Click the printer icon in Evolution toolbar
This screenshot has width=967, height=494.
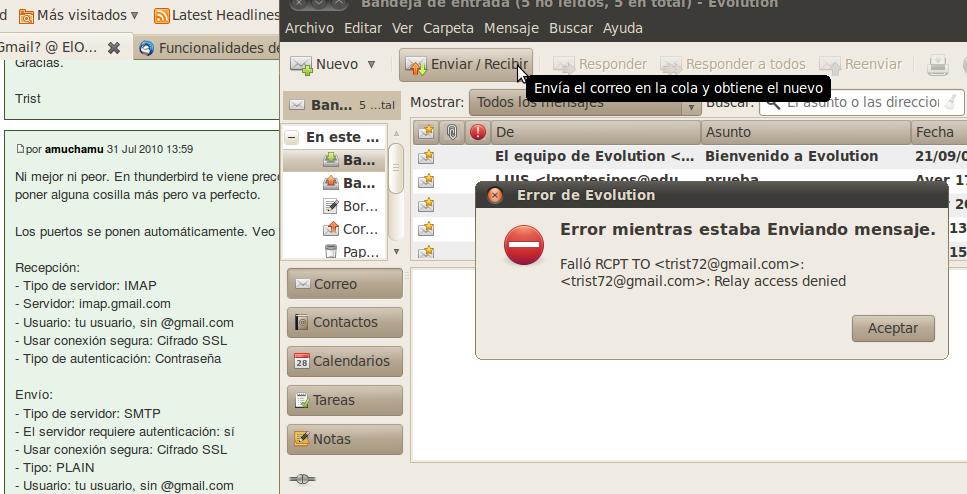[x=937, y=64]
